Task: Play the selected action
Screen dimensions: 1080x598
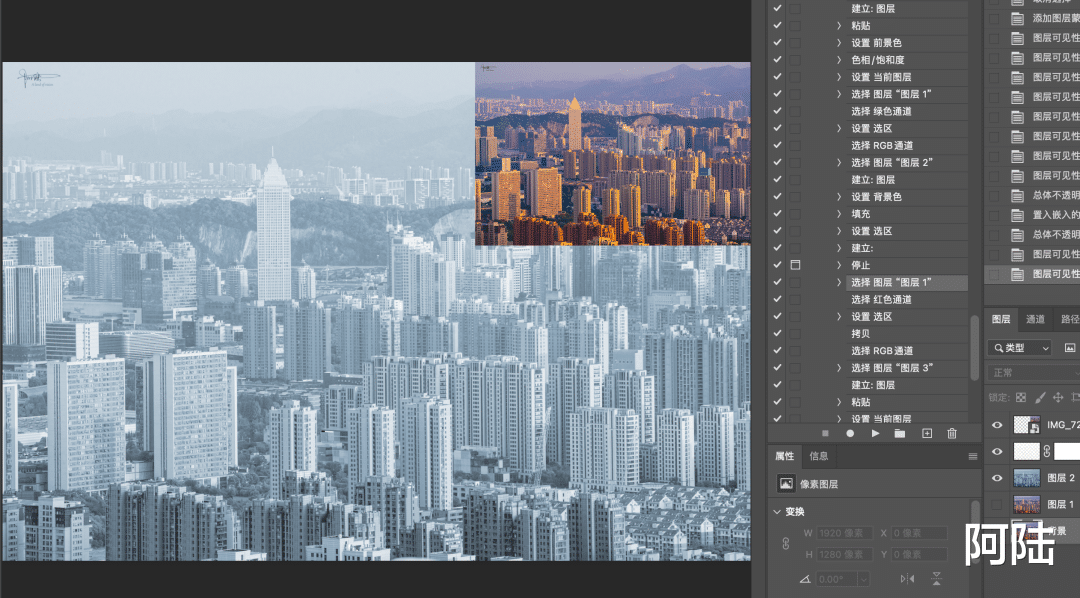Action: tap(875, 433)
